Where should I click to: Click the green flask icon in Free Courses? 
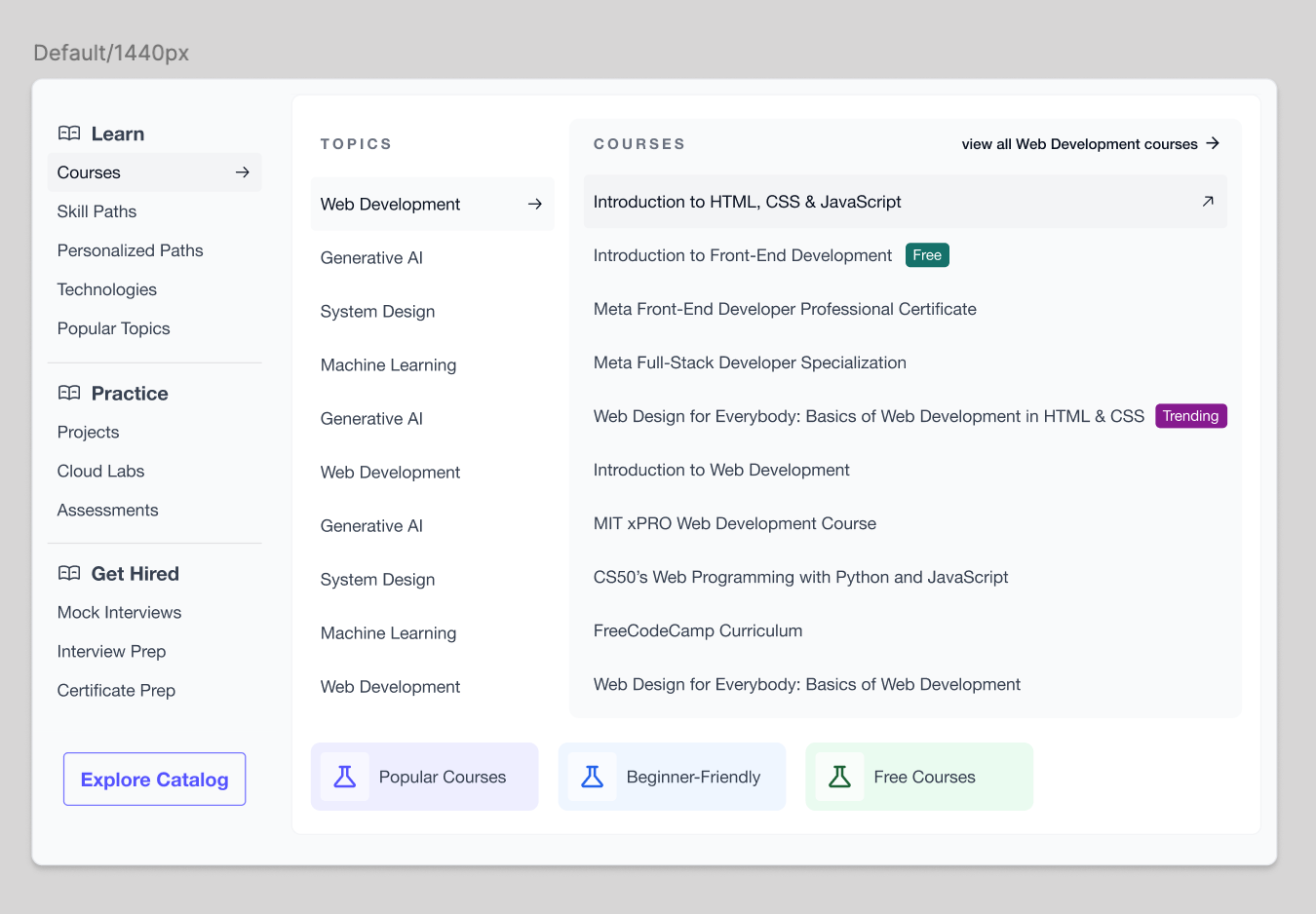coord(840,777)
